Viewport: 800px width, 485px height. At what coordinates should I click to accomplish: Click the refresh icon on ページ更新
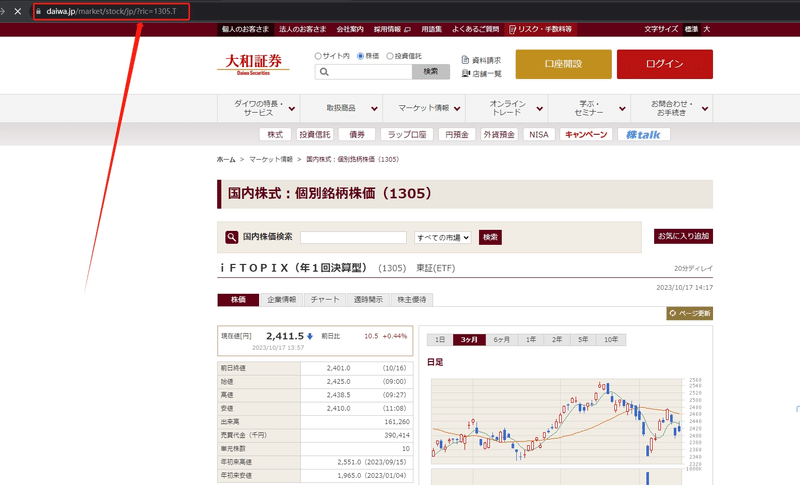pyautogui.click(x=672, y=313)
